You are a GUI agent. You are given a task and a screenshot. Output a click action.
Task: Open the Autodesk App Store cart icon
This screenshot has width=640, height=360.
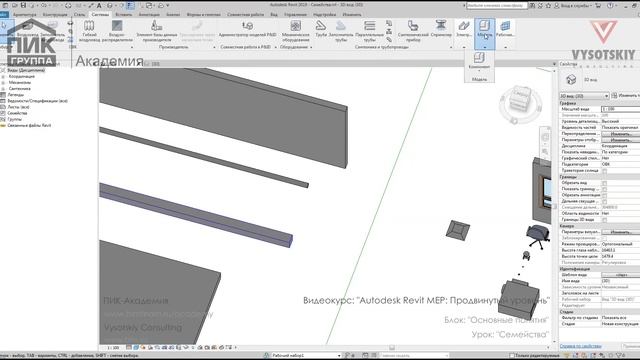598,5
